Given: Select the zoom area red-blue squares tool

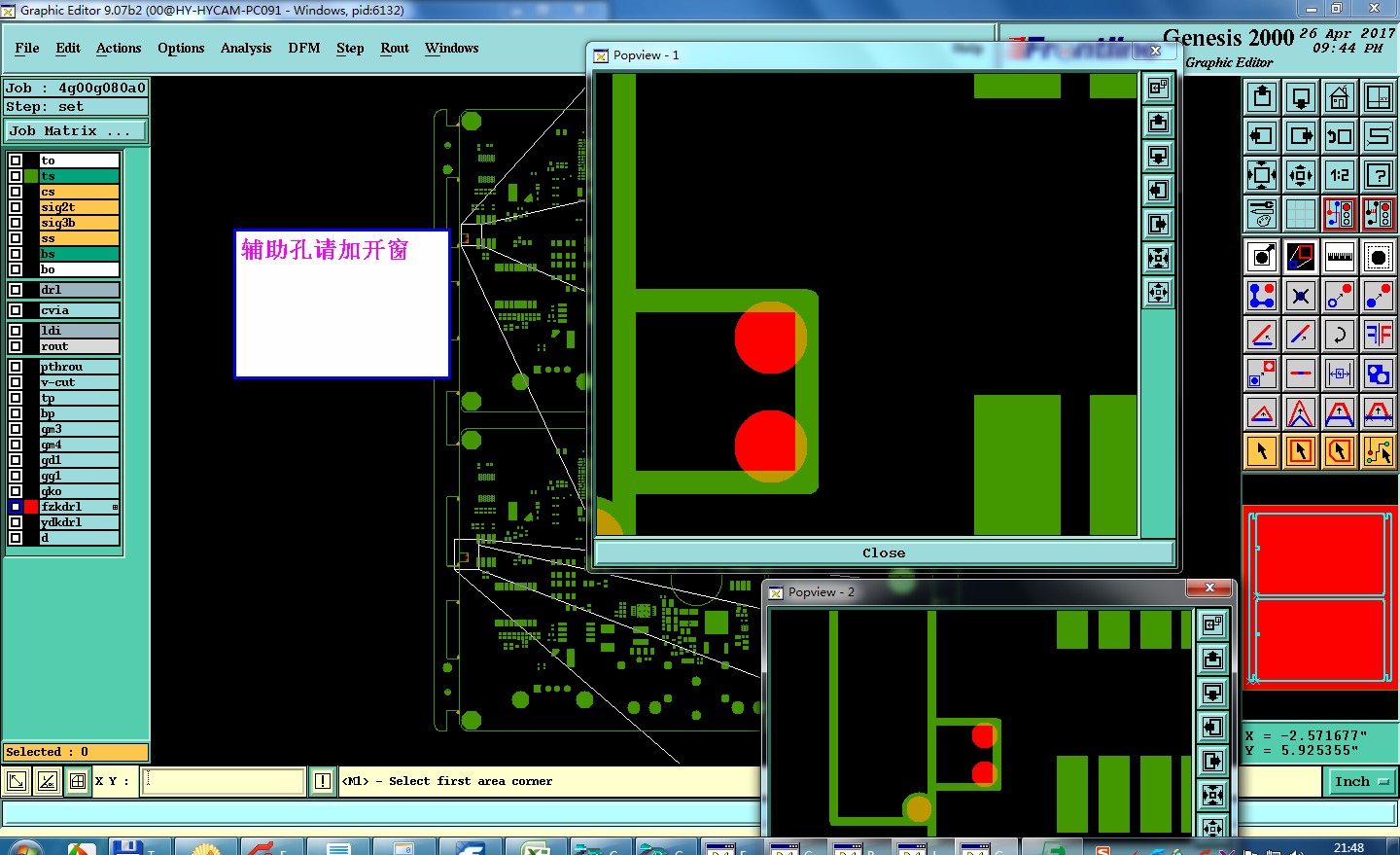Looking at the screenshot, I should [1301, 257].
